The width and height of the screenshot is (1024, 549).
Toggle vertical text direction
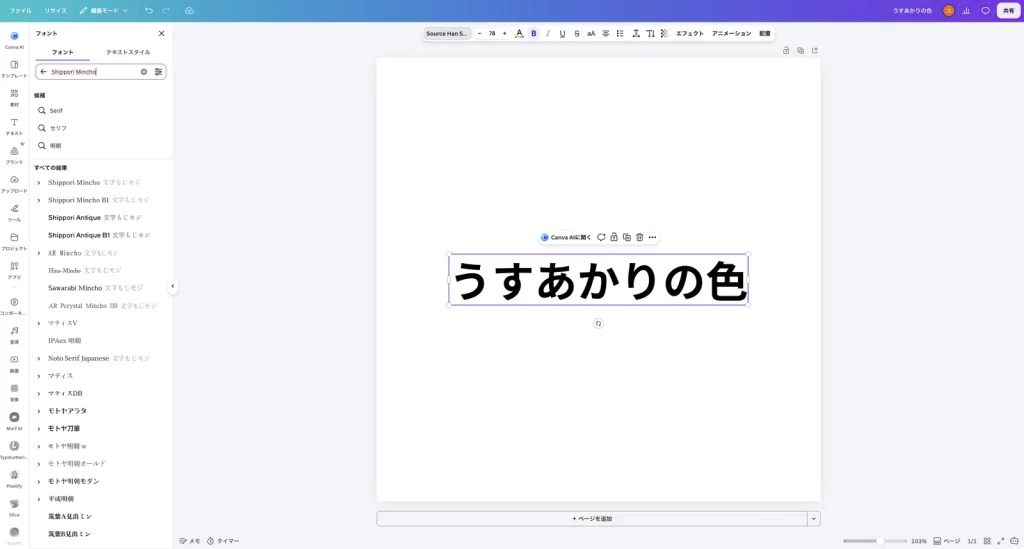click(x=650, y=33)
